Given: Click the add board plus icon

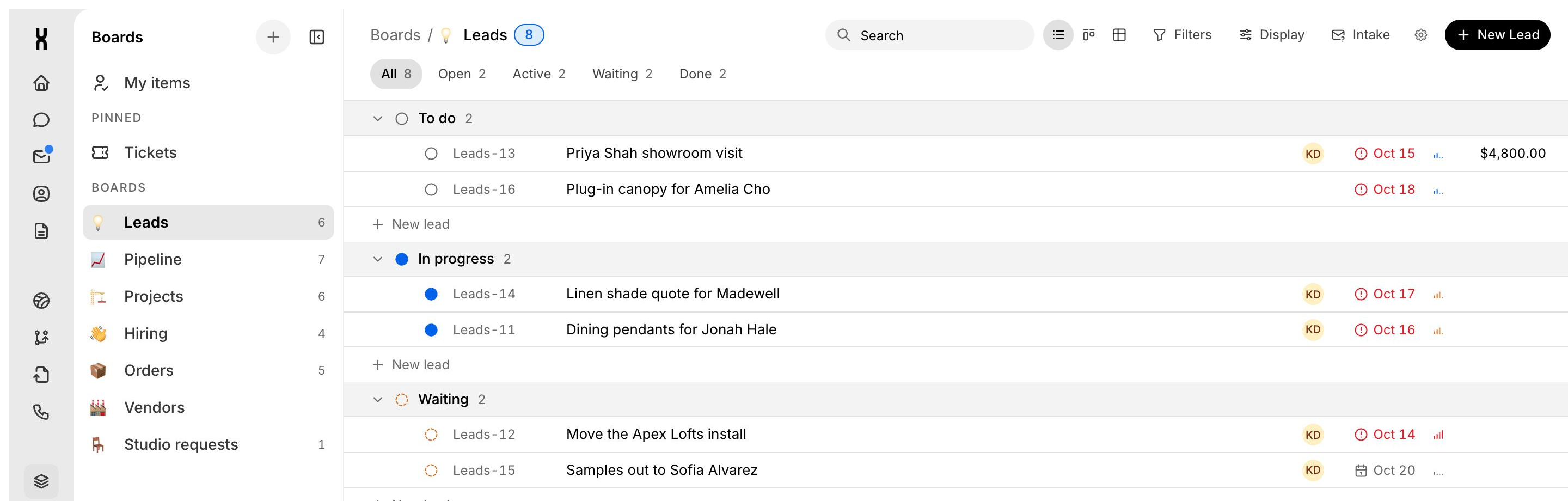Looking at the screenshot, I should pos(273,37).
